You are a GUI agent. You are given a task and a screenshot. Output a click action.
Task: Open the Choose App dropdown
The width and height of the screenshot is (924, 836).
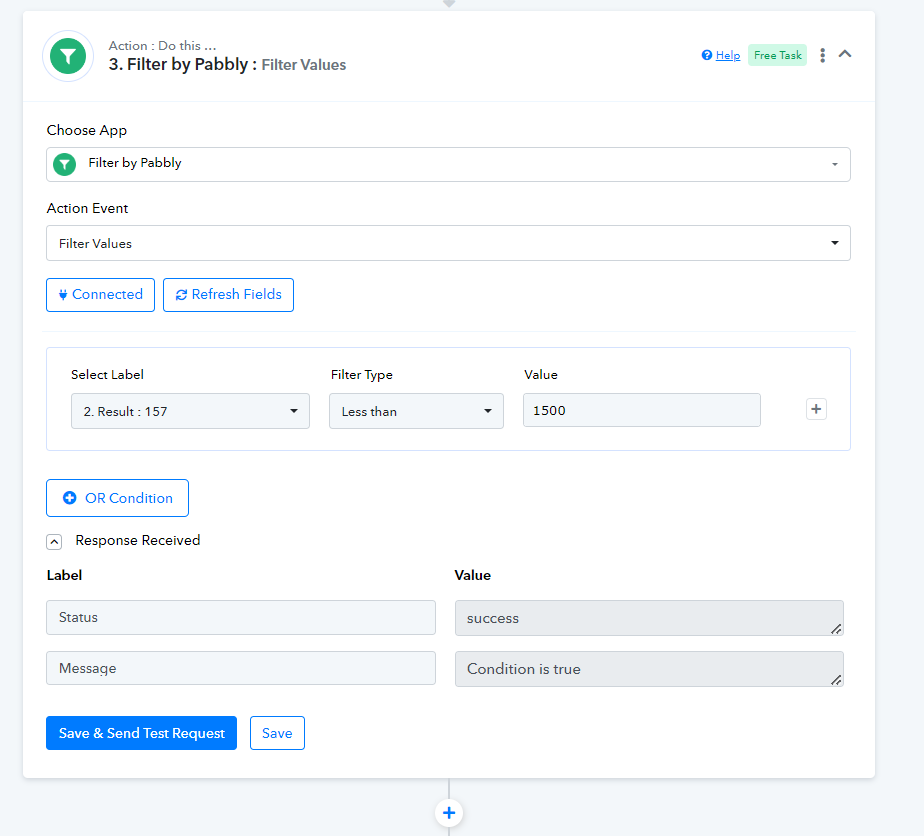[448, 164]
